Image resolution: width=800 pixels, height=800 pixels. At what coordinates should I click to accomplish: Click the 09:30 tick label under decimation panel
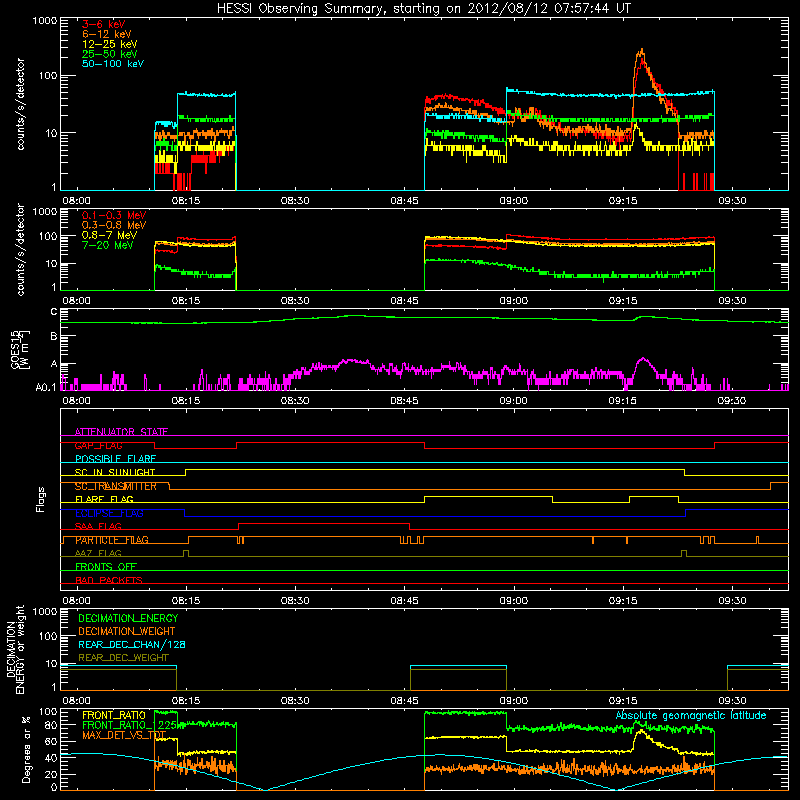tap(732, 701)
